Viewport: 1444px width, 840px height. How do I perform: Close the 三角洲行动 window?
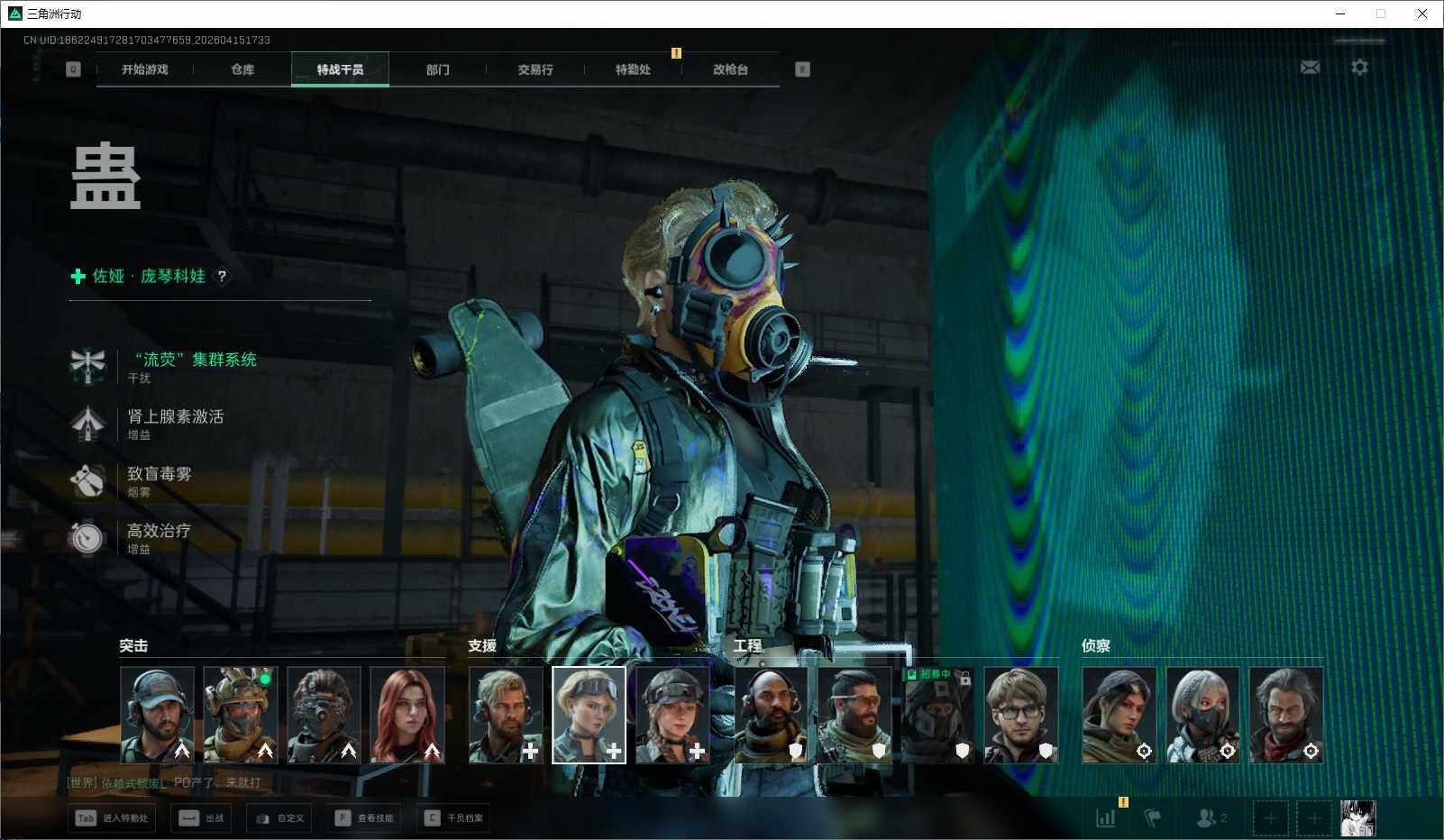coord(1422,14)
